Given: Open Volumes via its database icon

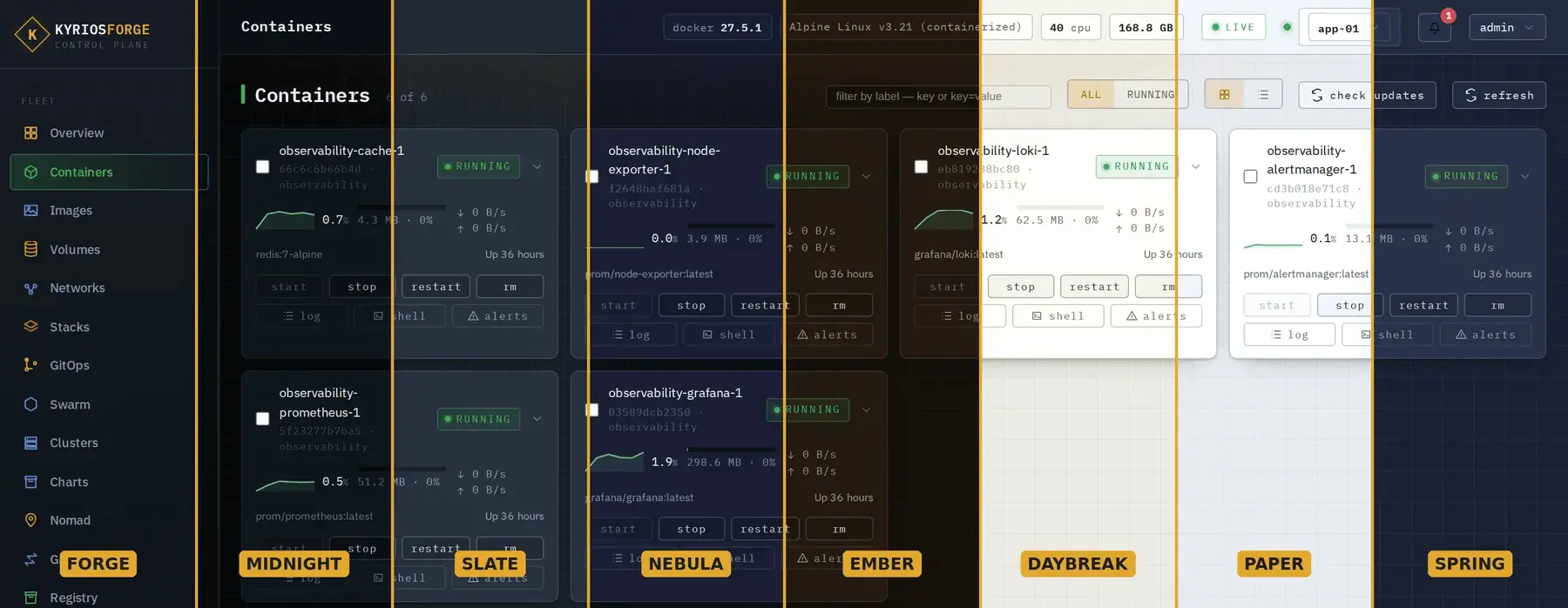Looking at the screenshot, I should click(30, 249).
